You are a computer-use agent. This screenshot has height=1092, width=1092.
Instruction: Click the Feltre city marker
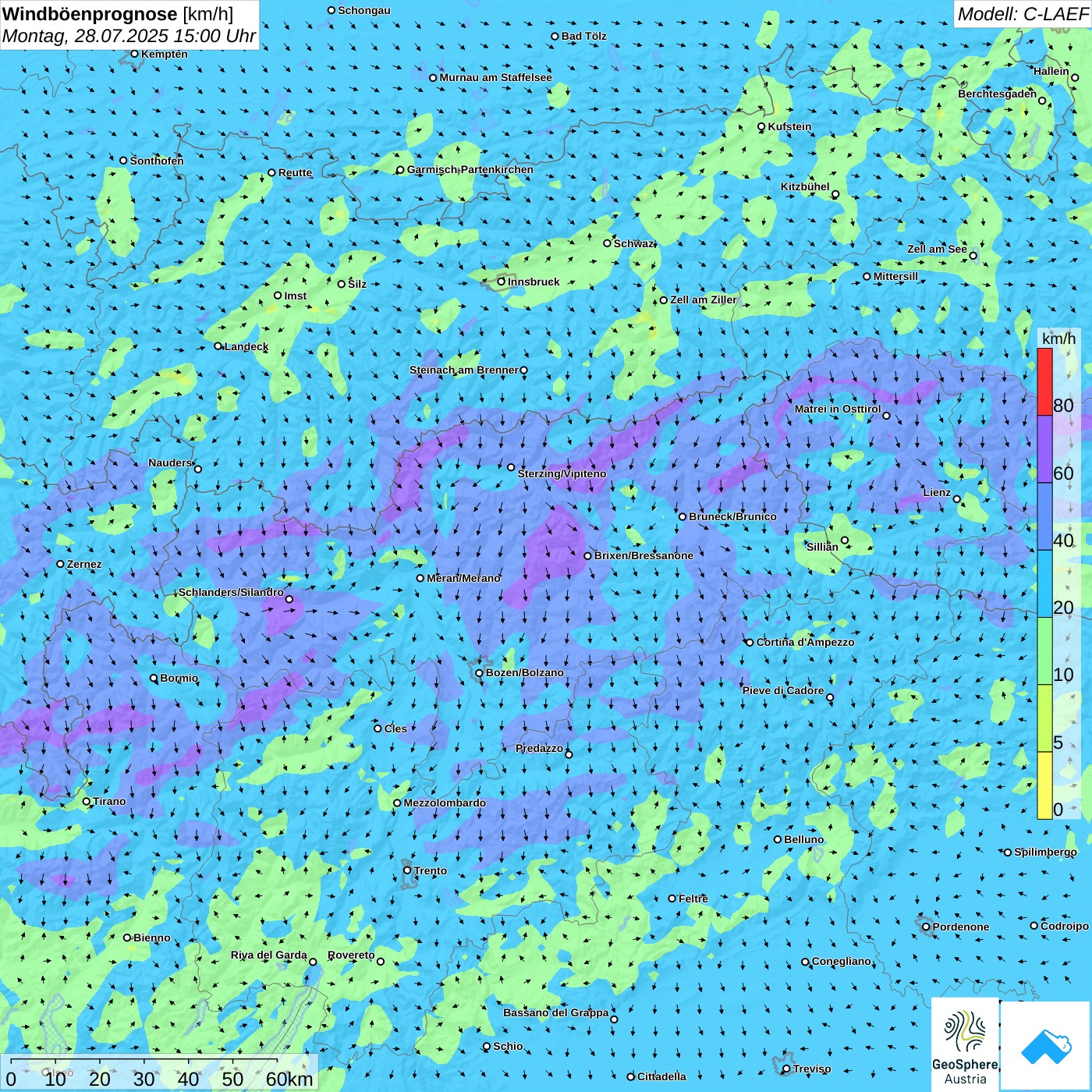(672, 899)
